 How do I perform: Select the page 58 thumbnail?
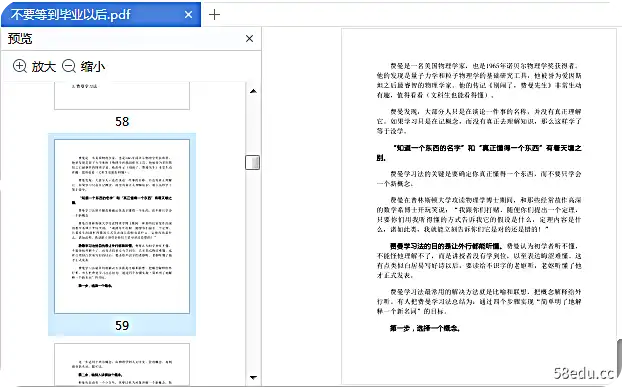coord(122,96)
